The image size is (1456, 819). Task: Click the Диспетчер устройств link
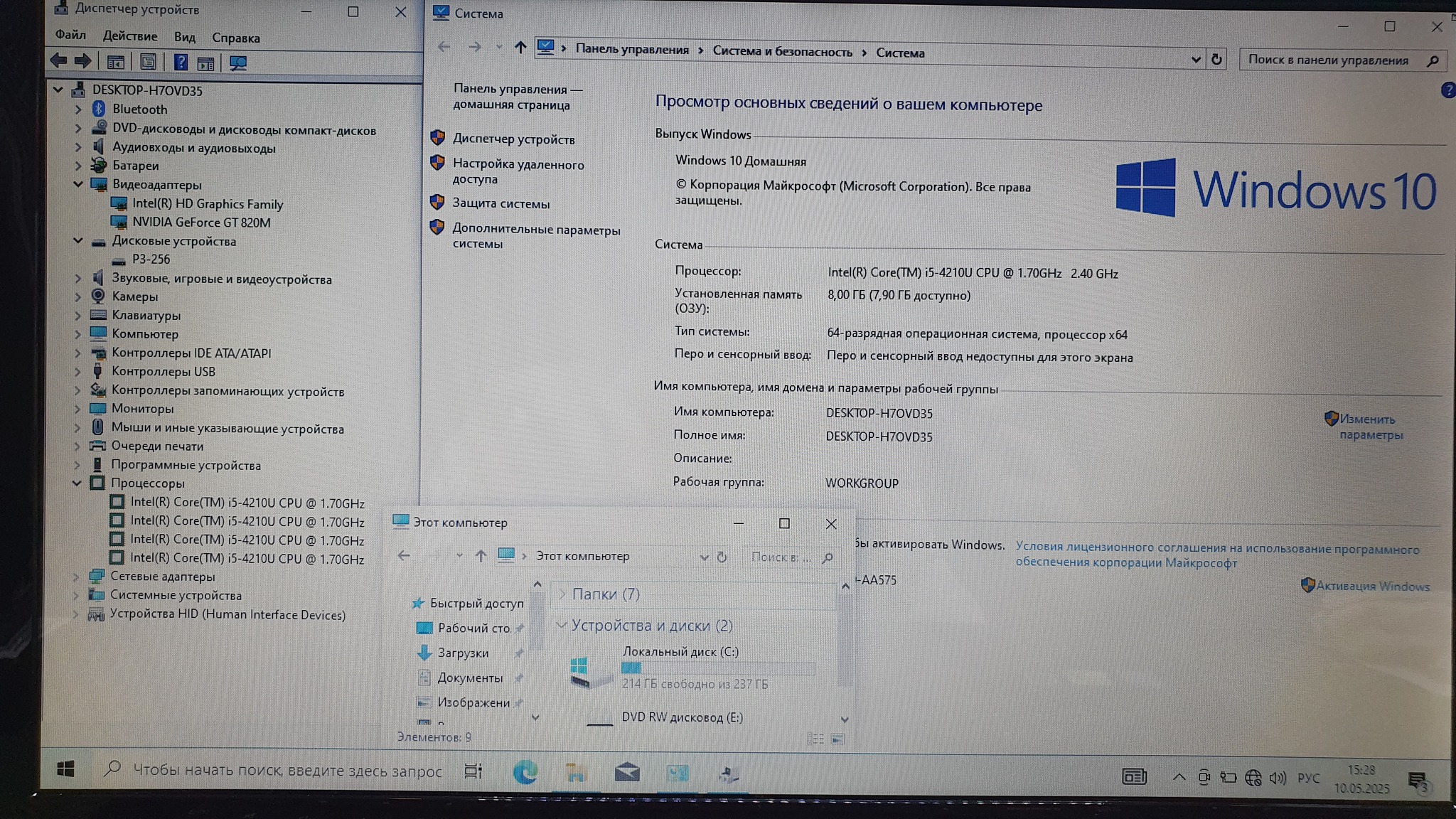pyautogui.click(x=513, y=139)
